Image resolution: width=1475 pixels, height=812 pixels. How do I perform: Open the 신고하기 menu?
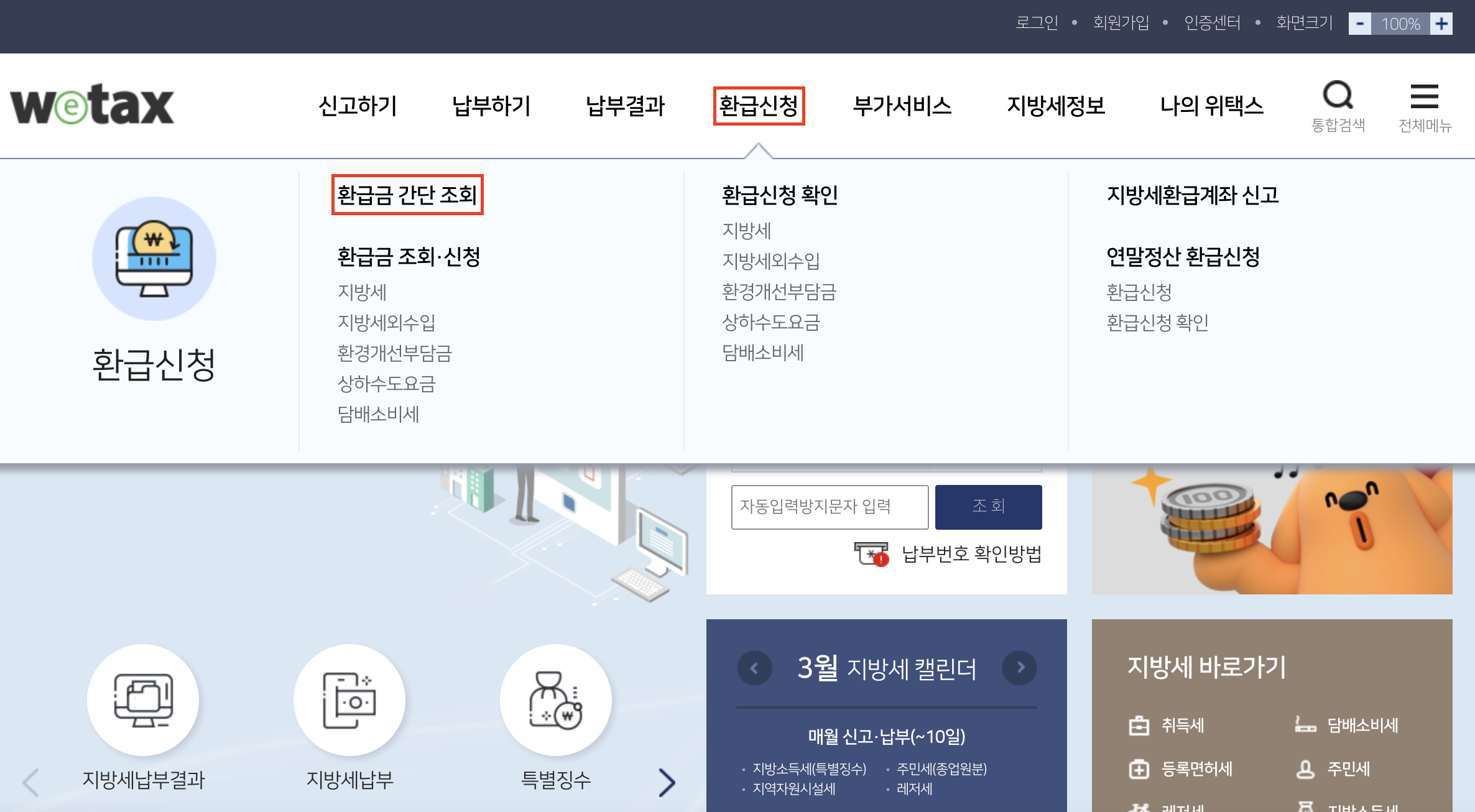coord(358,106)
